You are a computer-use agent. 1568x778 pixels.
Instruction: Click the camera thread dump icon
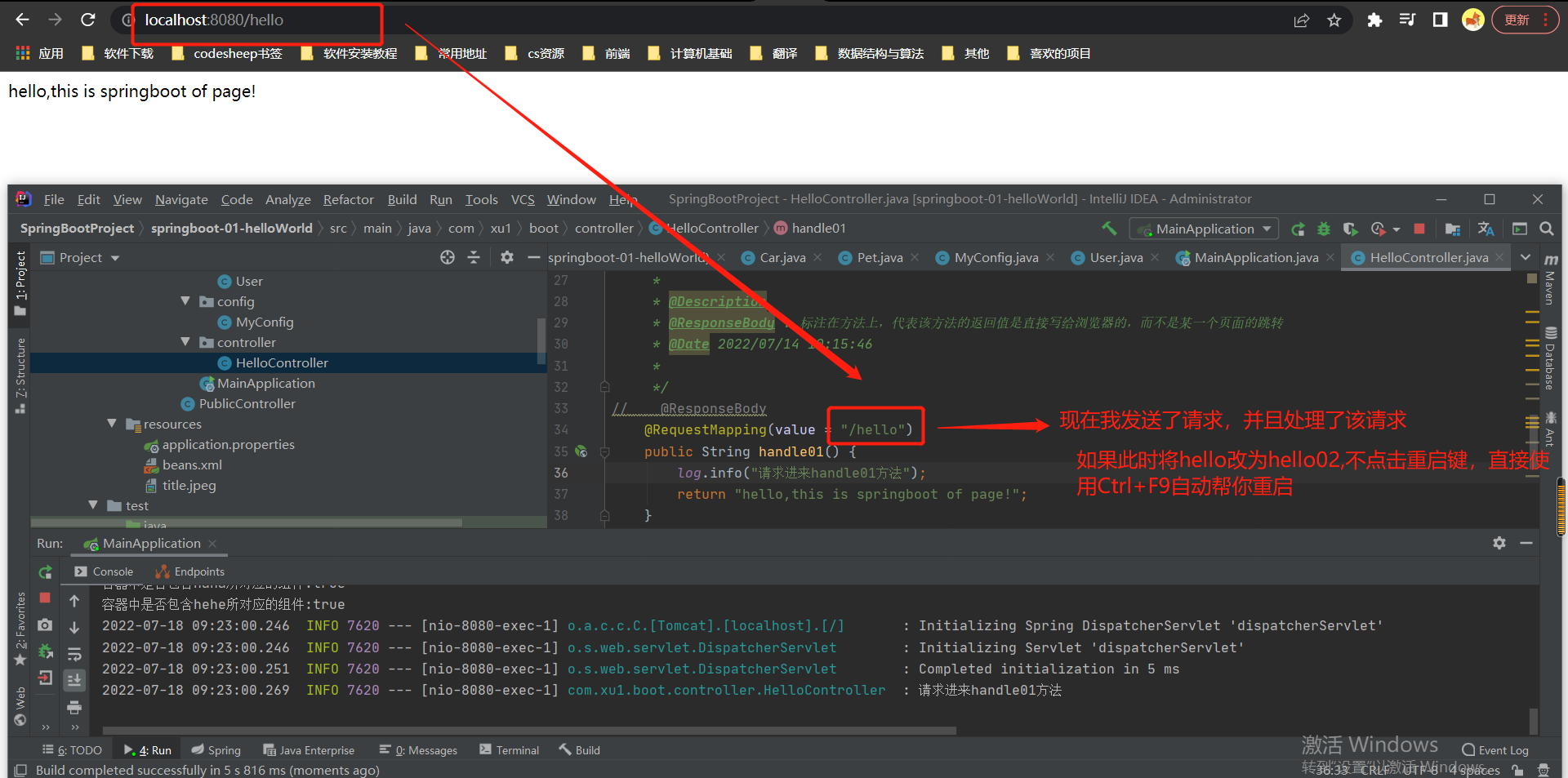pyautogui.click(x=46, y=625)
